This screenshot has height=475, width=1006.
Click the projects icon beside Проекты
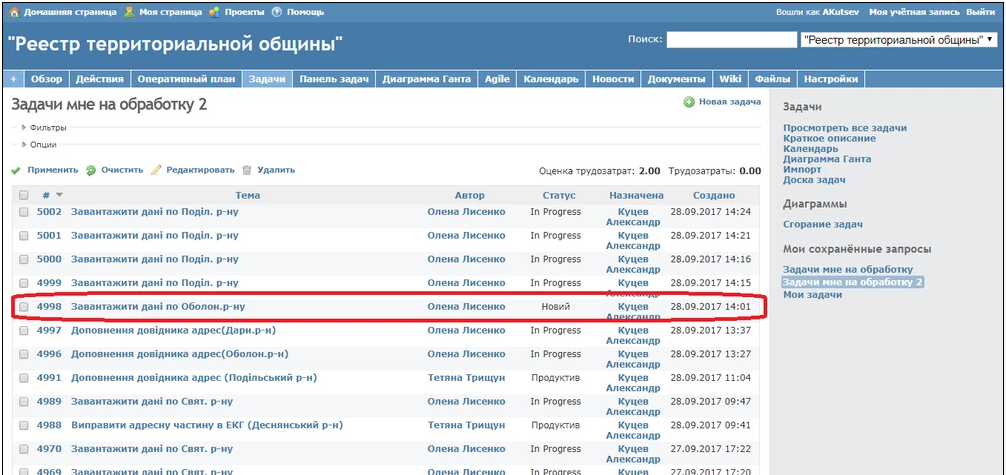tap(215, 12)
